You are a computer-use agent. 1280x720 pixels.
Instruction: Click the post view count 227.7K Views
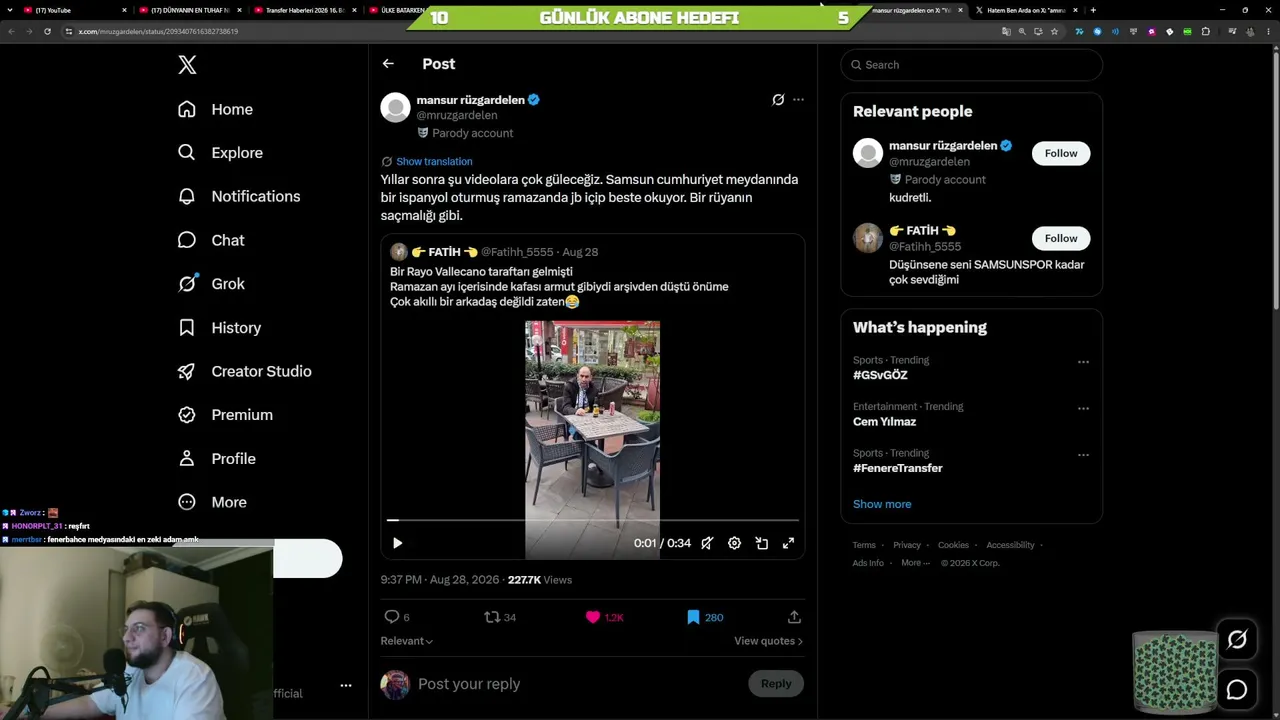[540, 580]
